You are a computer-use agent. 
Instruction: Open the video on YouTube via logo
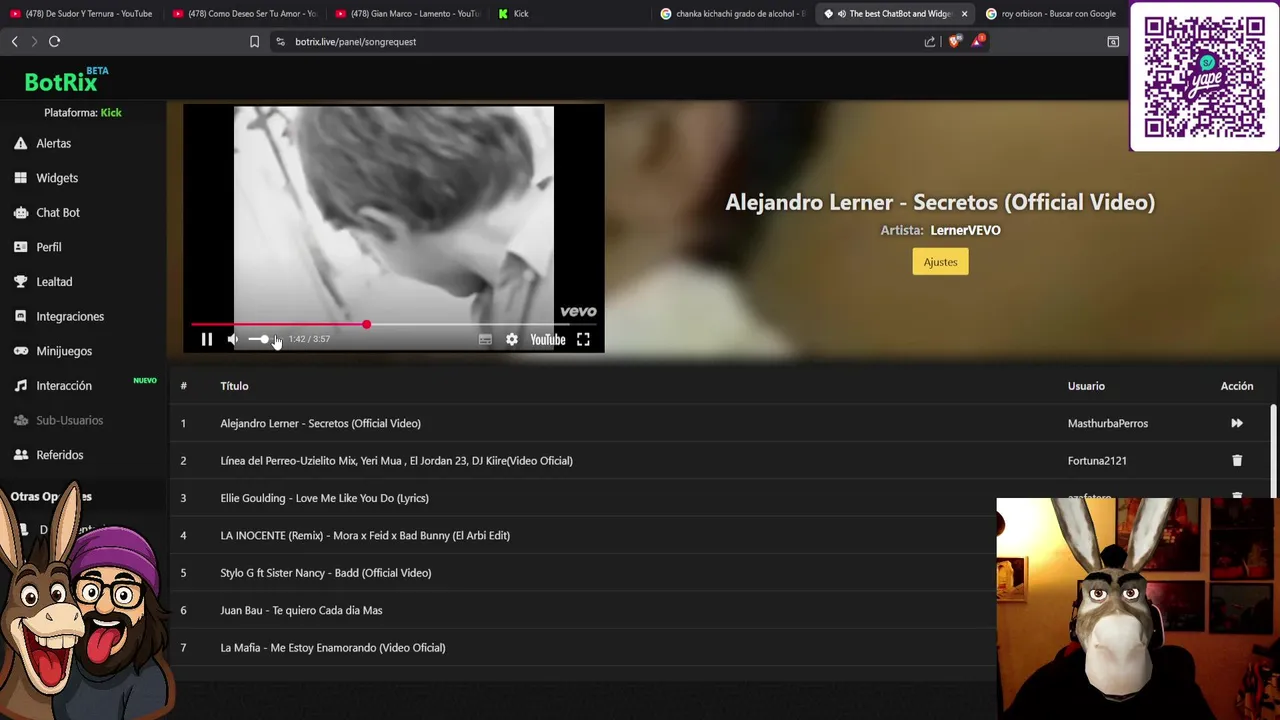point(548,340)
